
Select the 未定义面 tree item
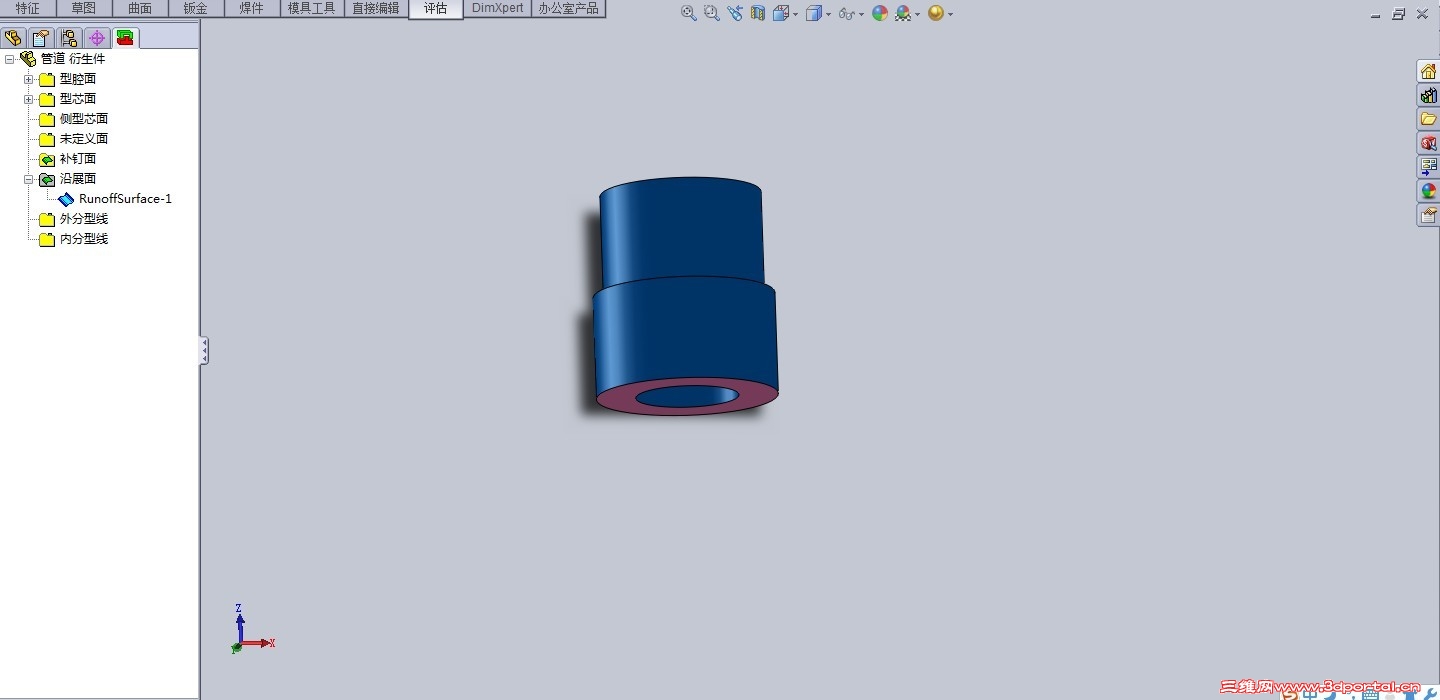pyautogui.click(x=84, y=139)
